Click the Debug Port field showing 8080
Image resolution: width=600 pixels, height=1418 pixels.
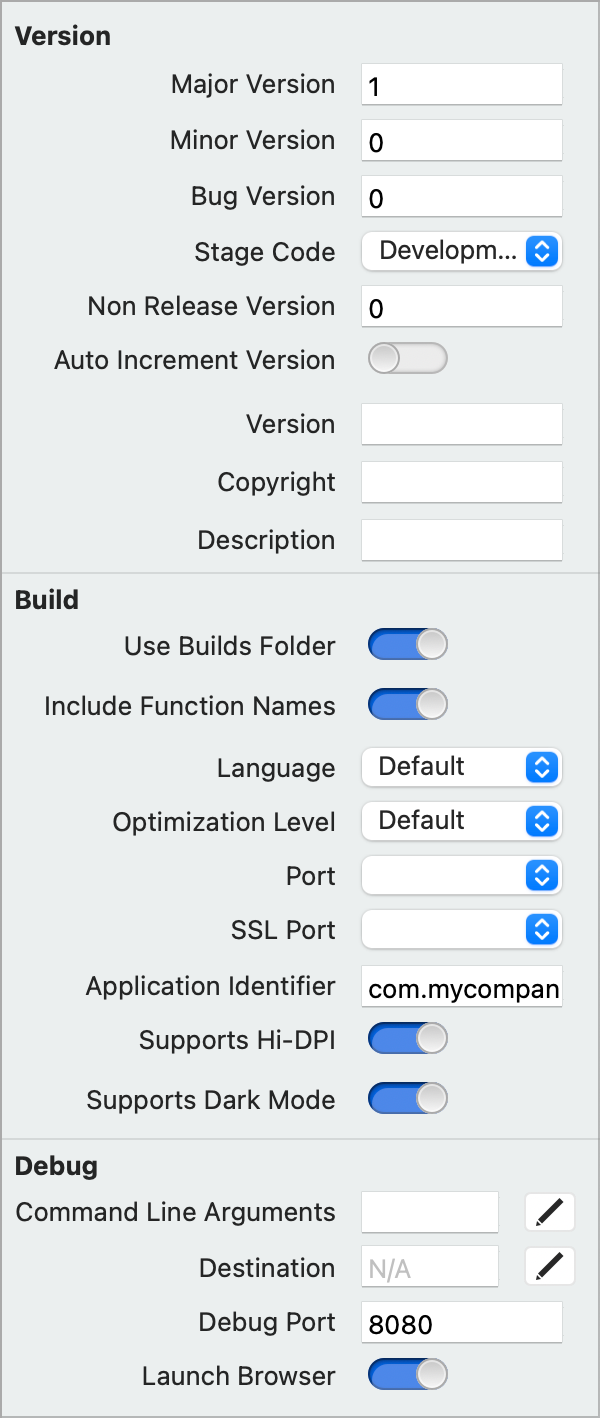tap(461, 1321)
